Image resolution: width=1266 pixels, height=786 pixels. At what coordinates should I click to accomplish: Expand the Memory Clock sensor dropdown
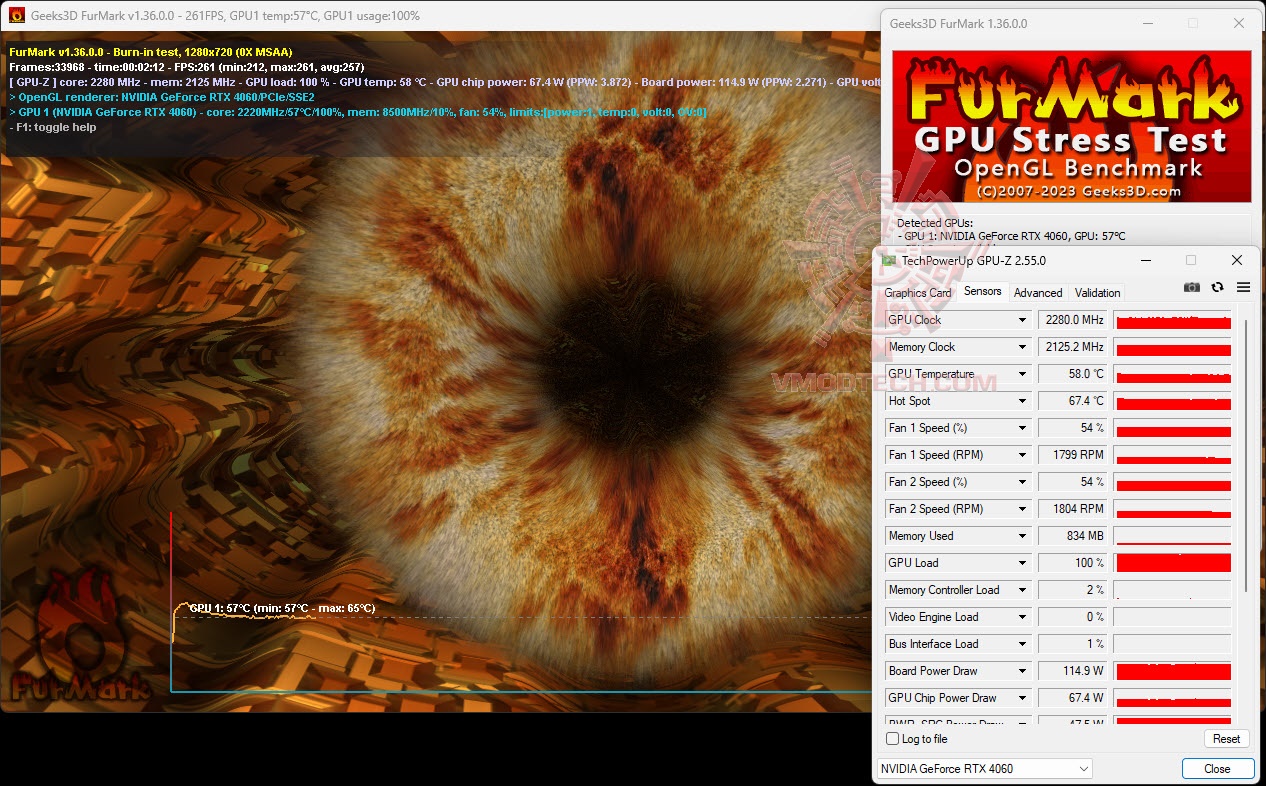pos(1022,347)
